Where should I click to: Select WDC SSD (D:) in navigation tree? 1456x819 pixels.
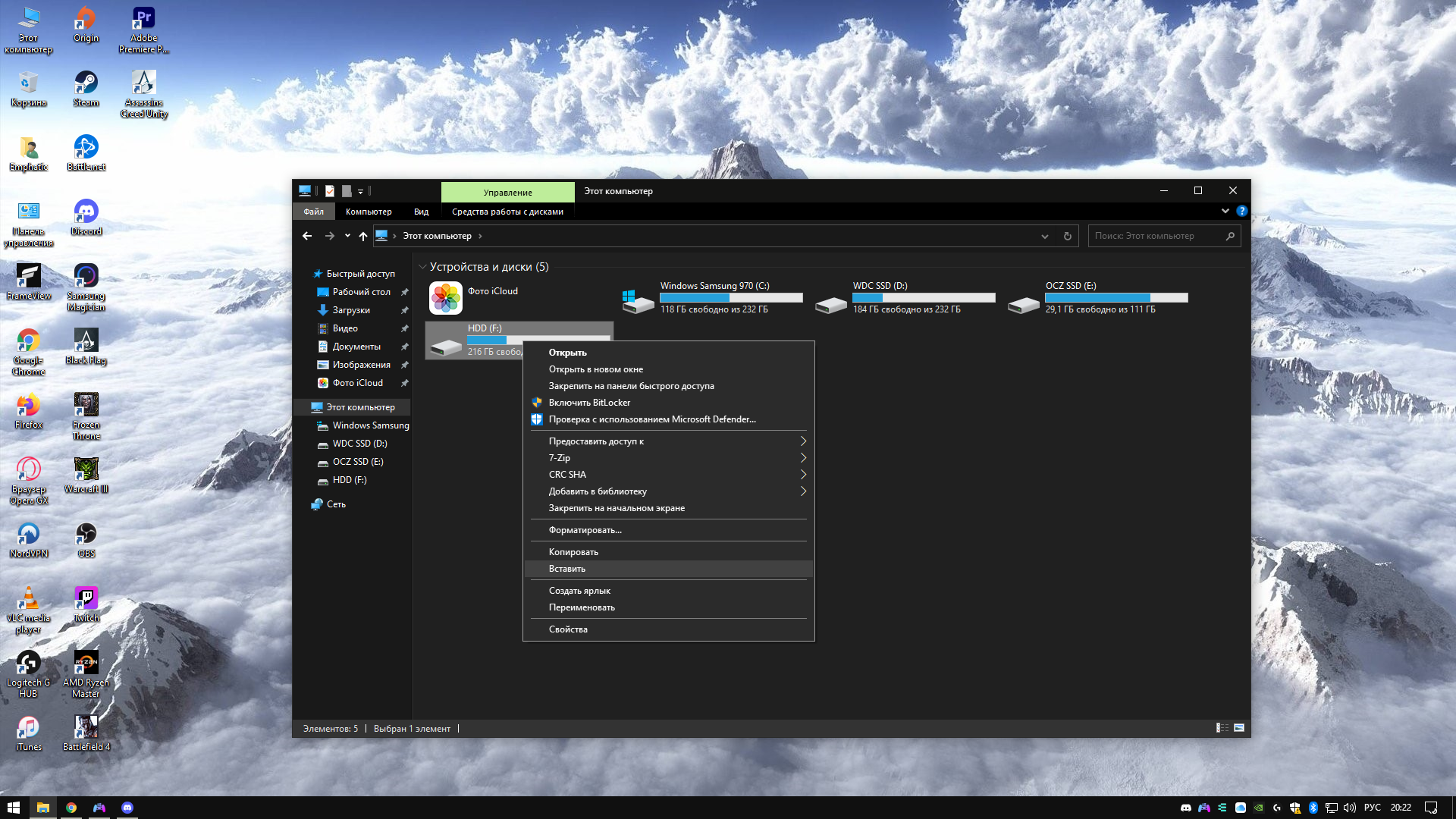click(359, 444)
